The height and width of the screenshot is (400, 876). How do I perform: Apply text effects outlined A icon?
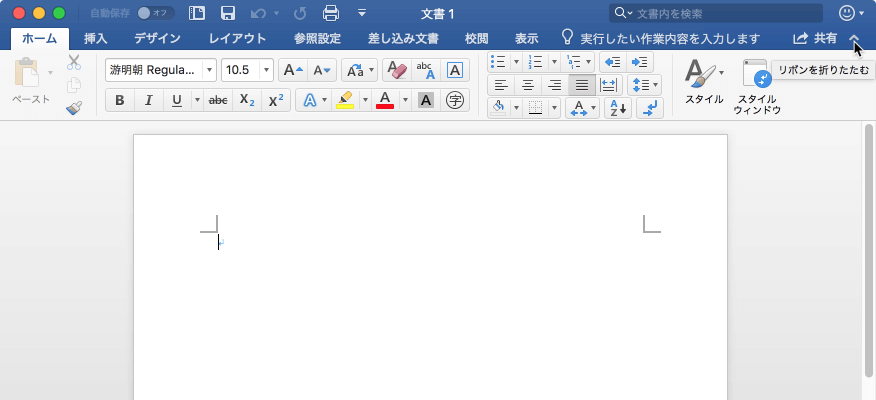coord(309,101)
